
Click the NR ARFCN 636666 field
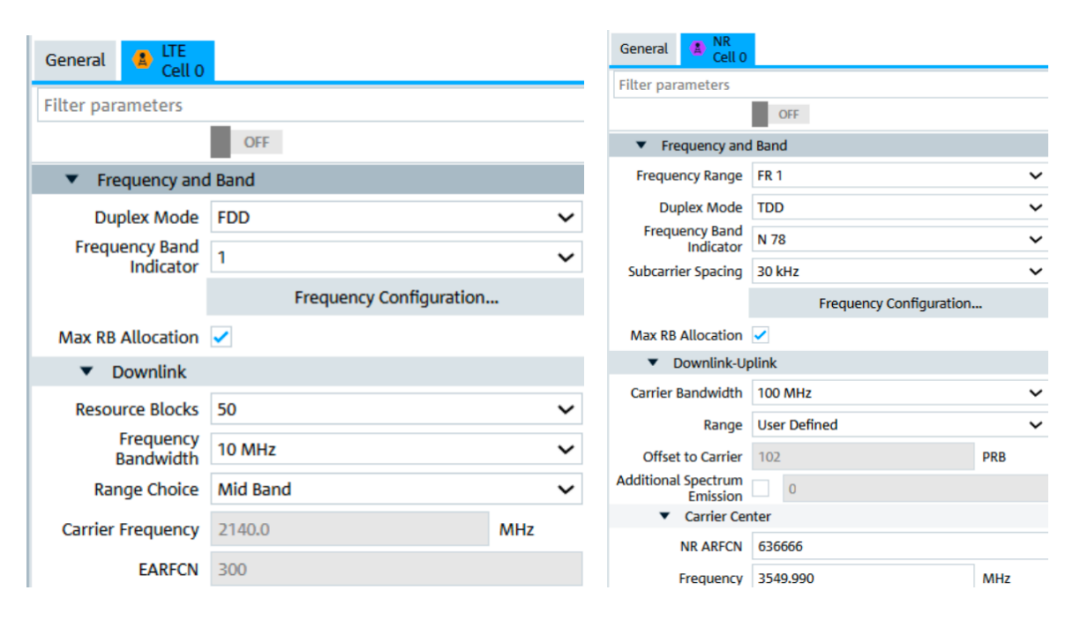tap(900, 546)
